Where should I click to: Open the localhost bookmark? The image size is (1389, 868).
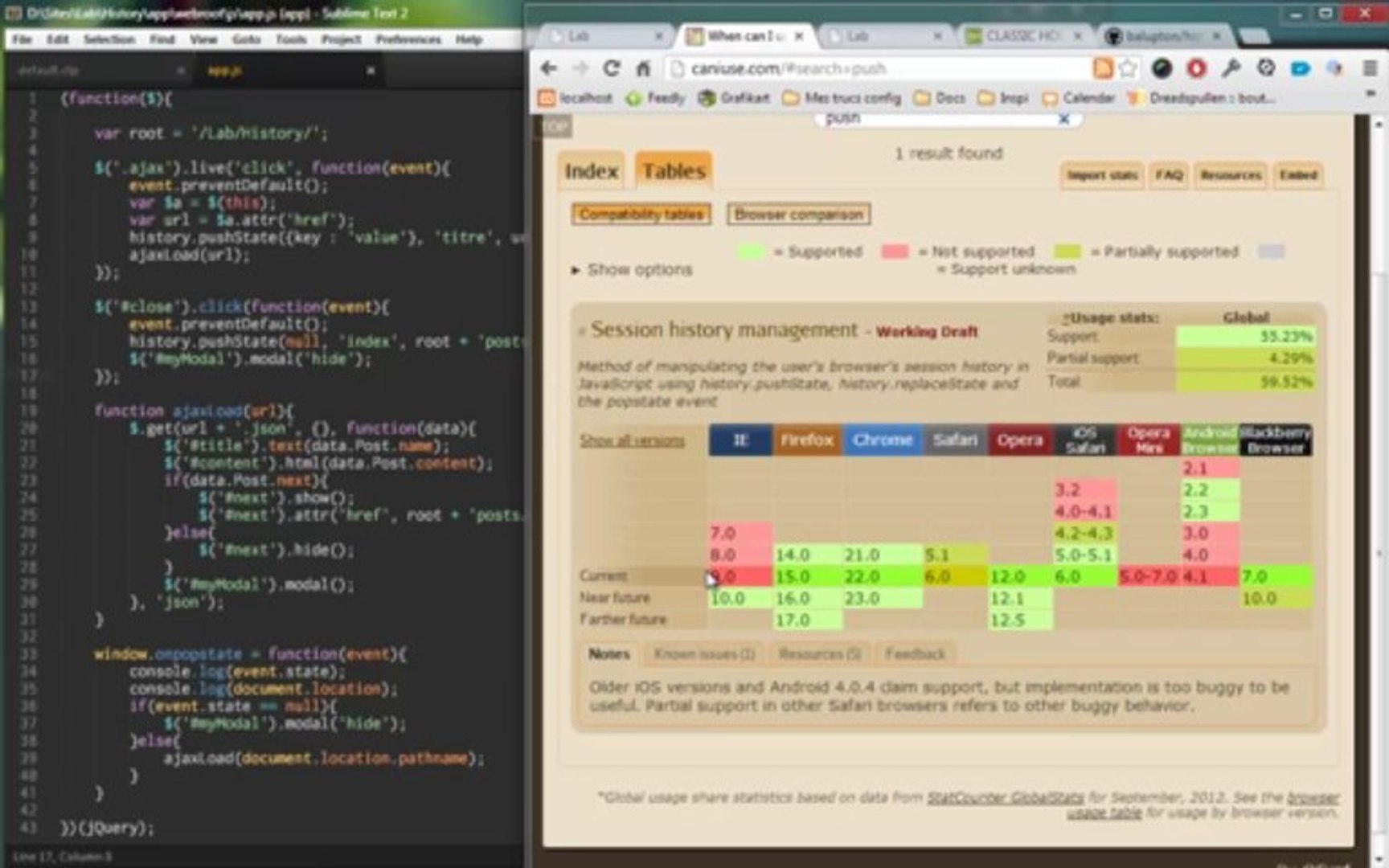point(576,98)
